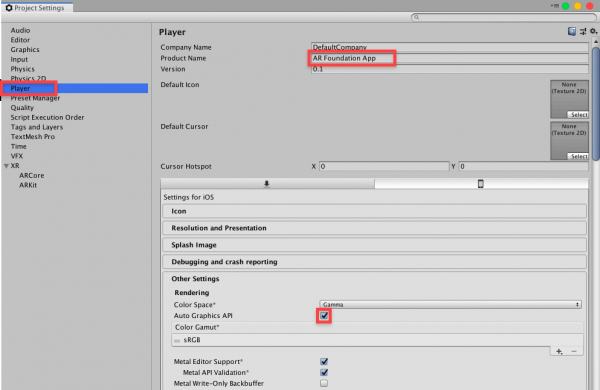
Task: Select Script Execution Order
Action: pos(47,117)
